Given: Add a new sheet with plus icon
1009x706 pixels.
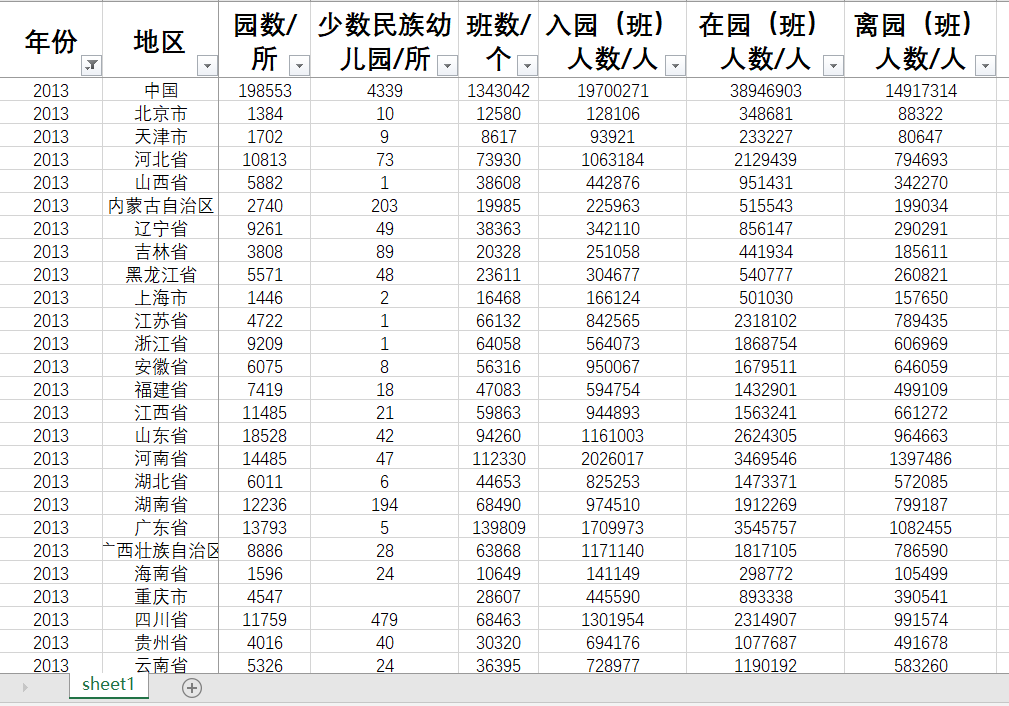Looking at the screenshot, I should coord(192,688).
